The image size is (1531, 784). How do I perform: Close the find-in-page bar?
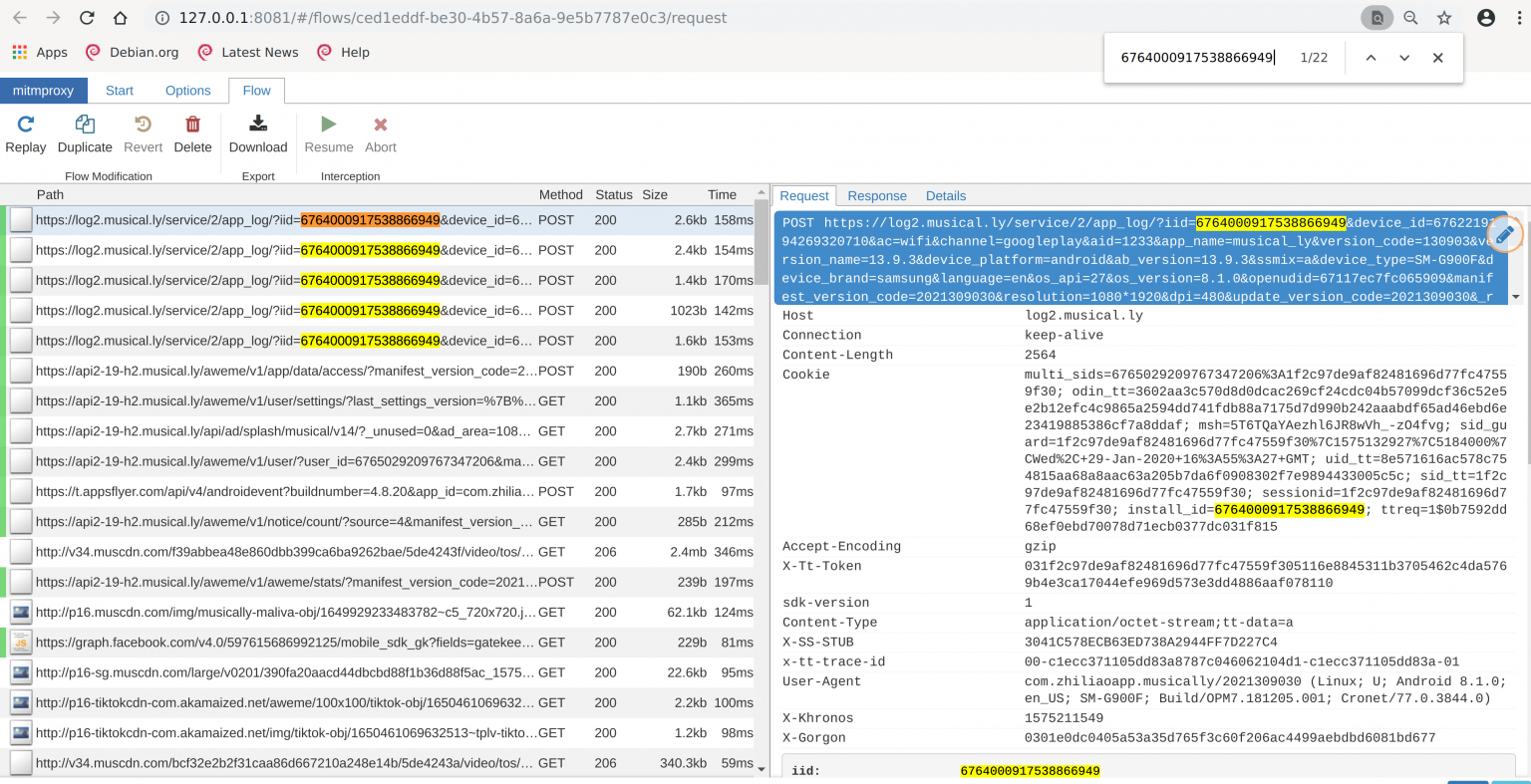(x=1438, y=58)
